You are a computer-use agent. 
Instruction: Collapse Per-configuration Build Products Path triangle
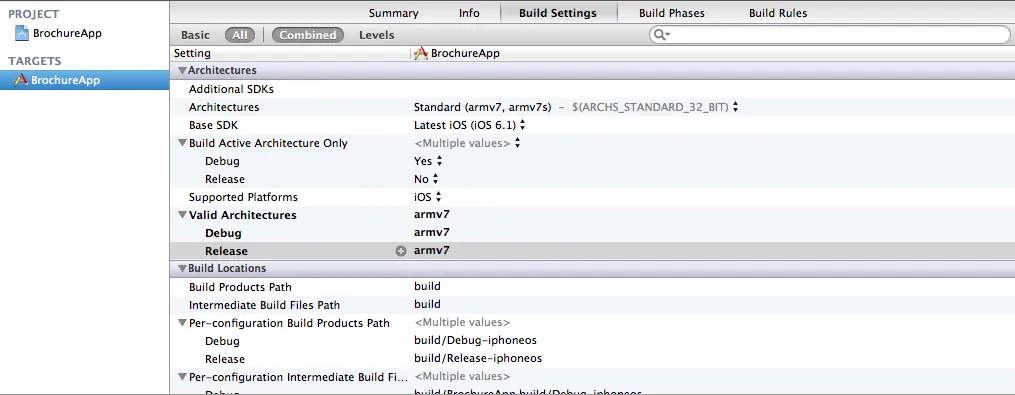(183, 322)
